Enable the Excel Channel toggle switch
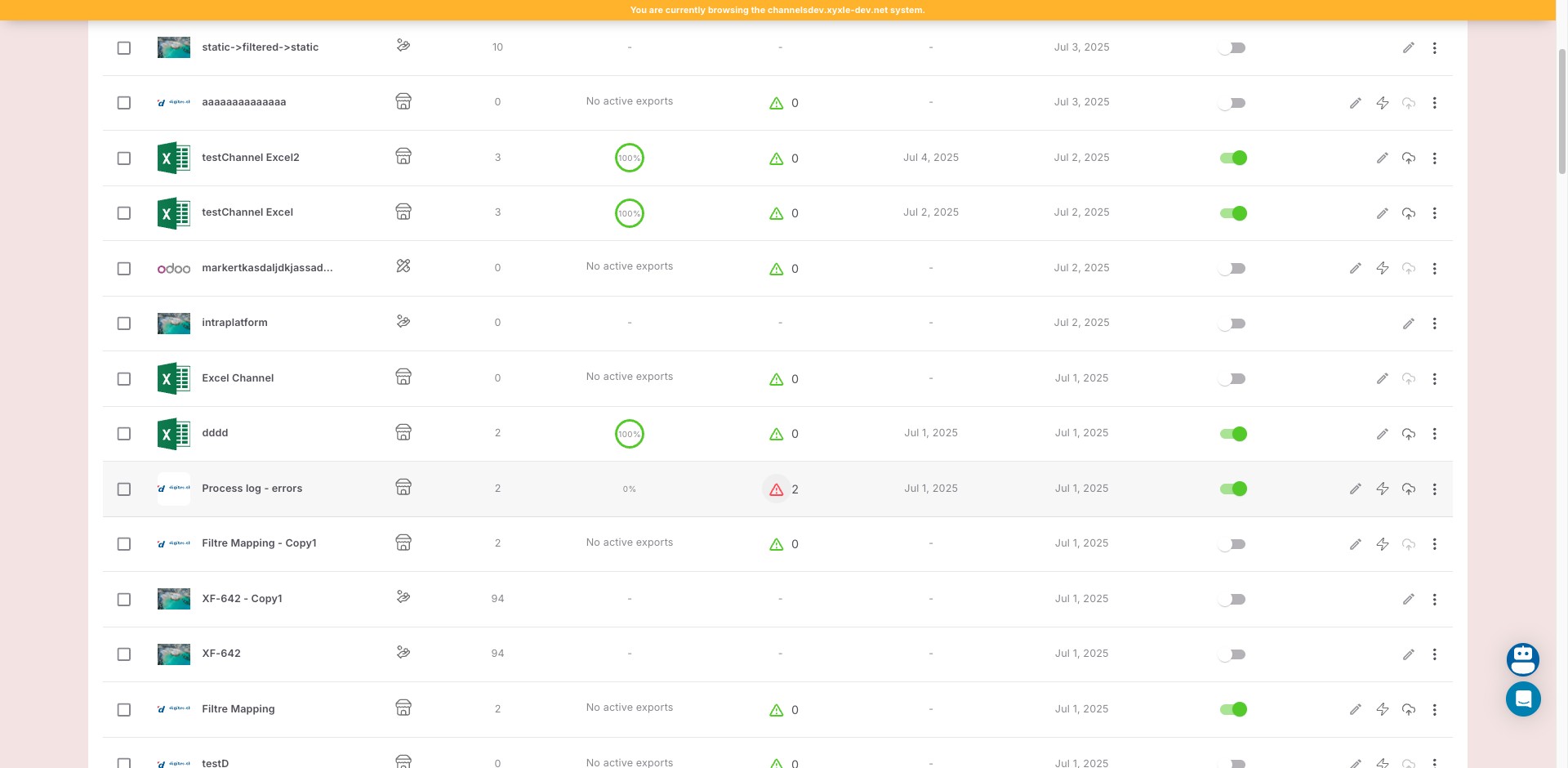1568x768 pixels. (1233, 379)
